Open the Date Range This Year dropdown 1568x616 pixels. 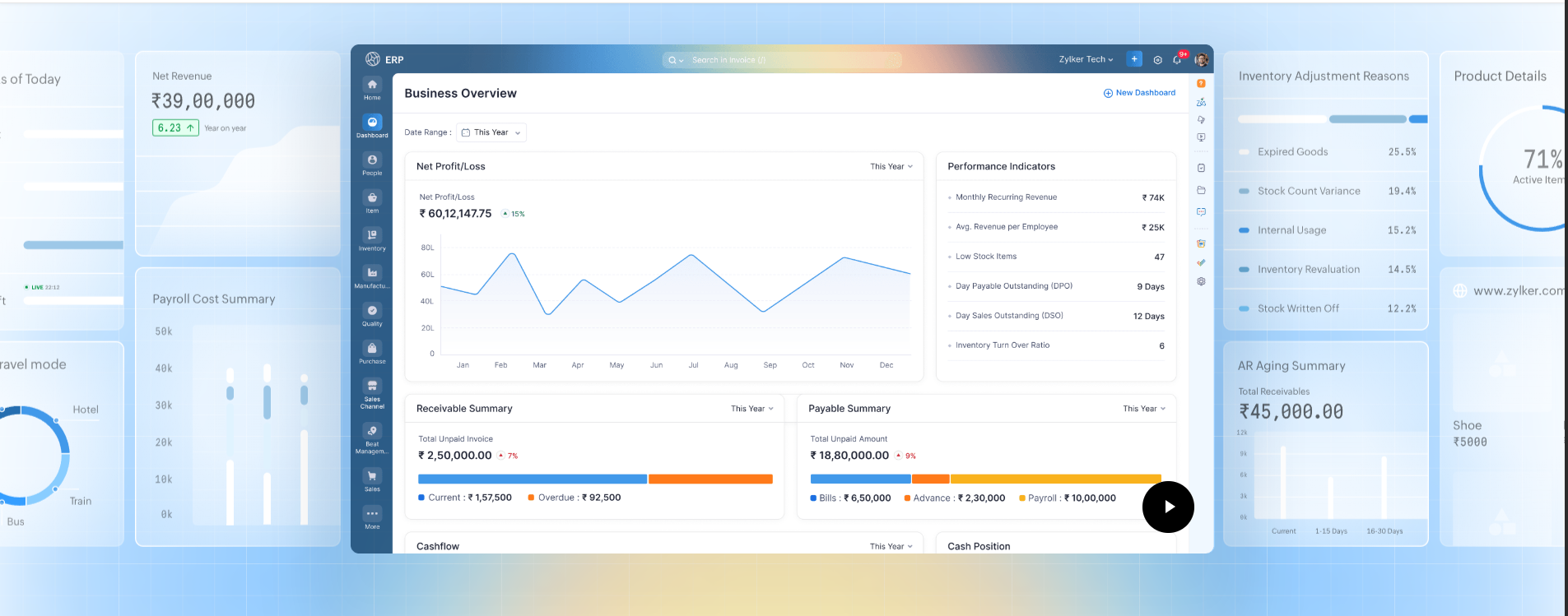[491, 132]
